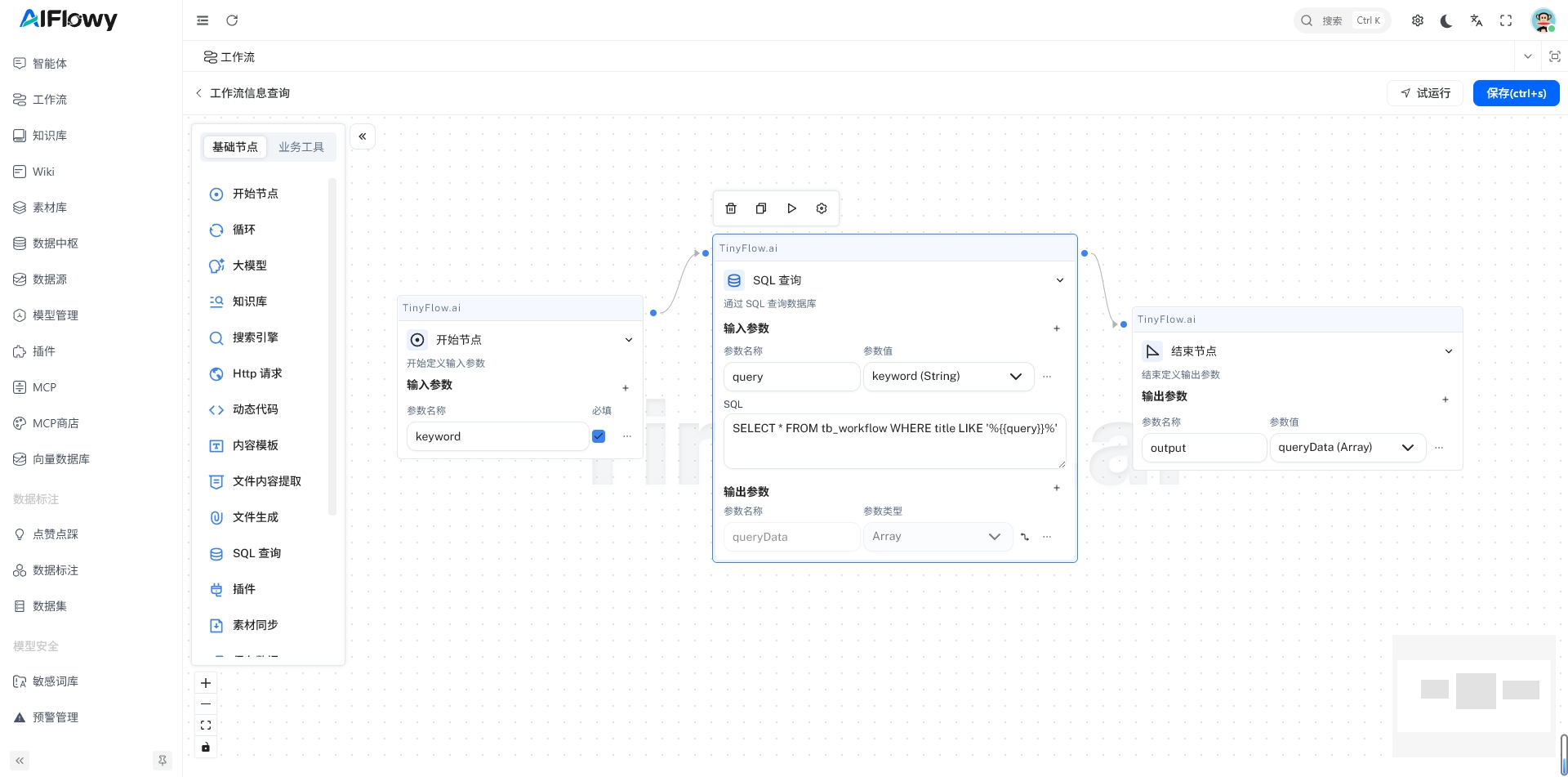Open language translation icon
The width and height of the screenshot is (1568, 777).
[x=1476, y=20]
